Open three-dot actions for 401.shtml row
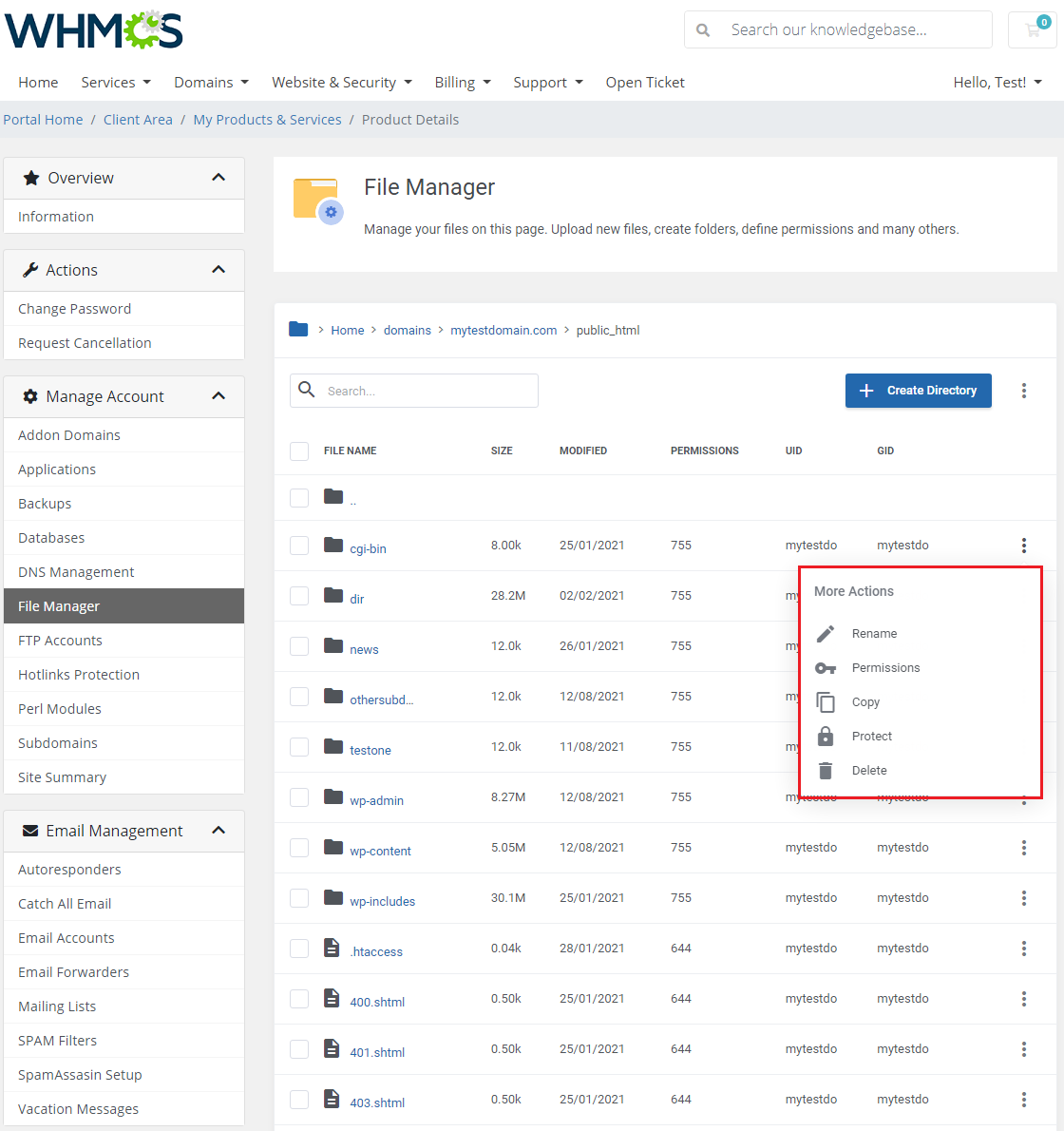 point(1024,1049)
